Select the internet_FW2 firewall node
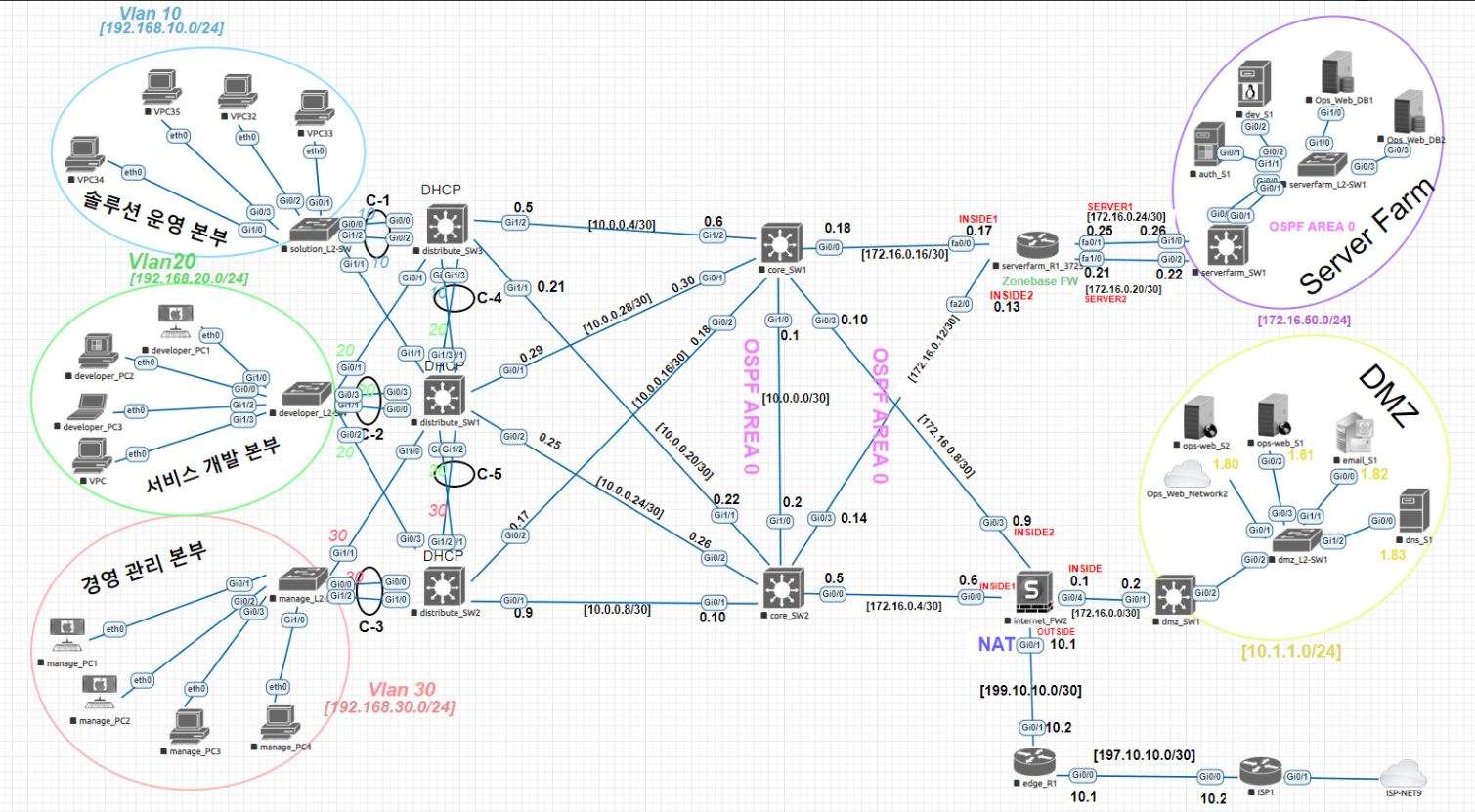 click(x=1032, y=592)
